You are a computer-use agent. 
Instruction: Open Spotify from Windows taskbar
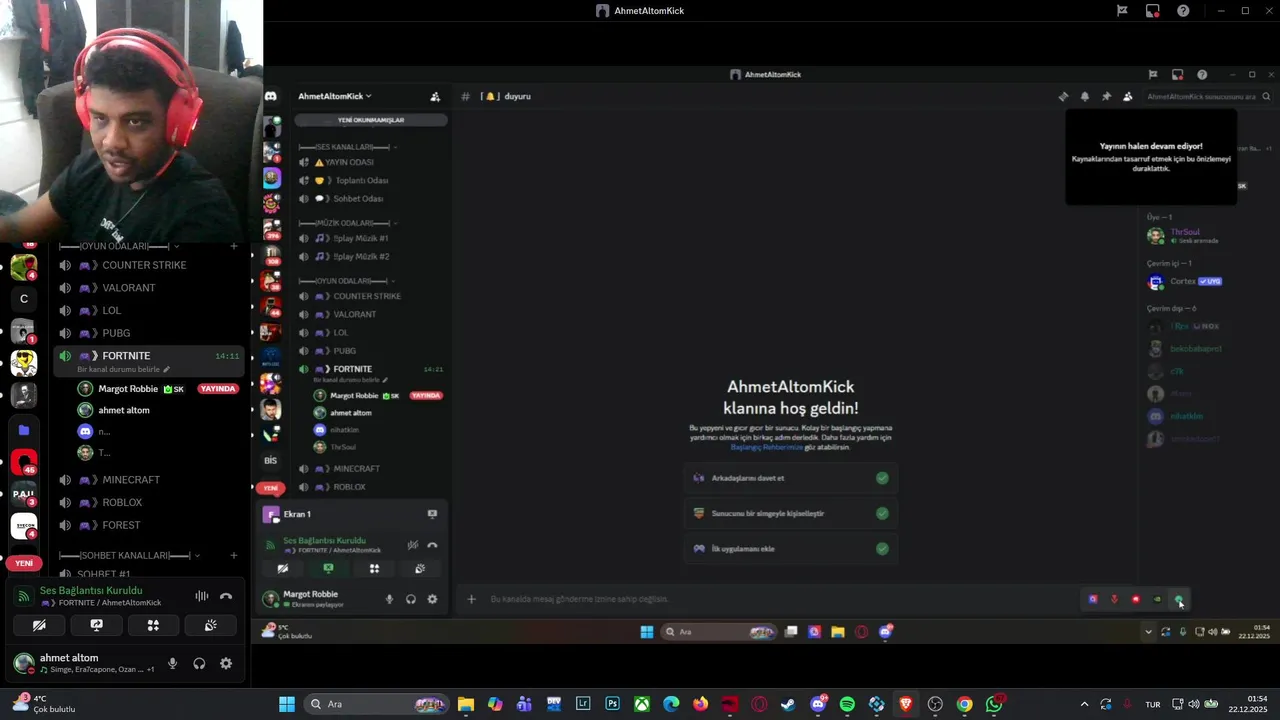pyautogui.click(x=847, y=704)
